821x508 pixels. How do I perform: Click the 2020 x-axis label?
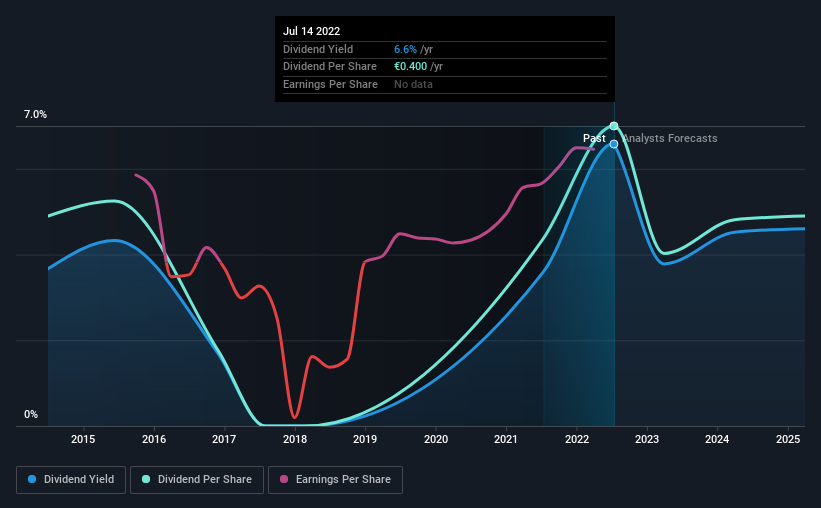coord(436,439)
